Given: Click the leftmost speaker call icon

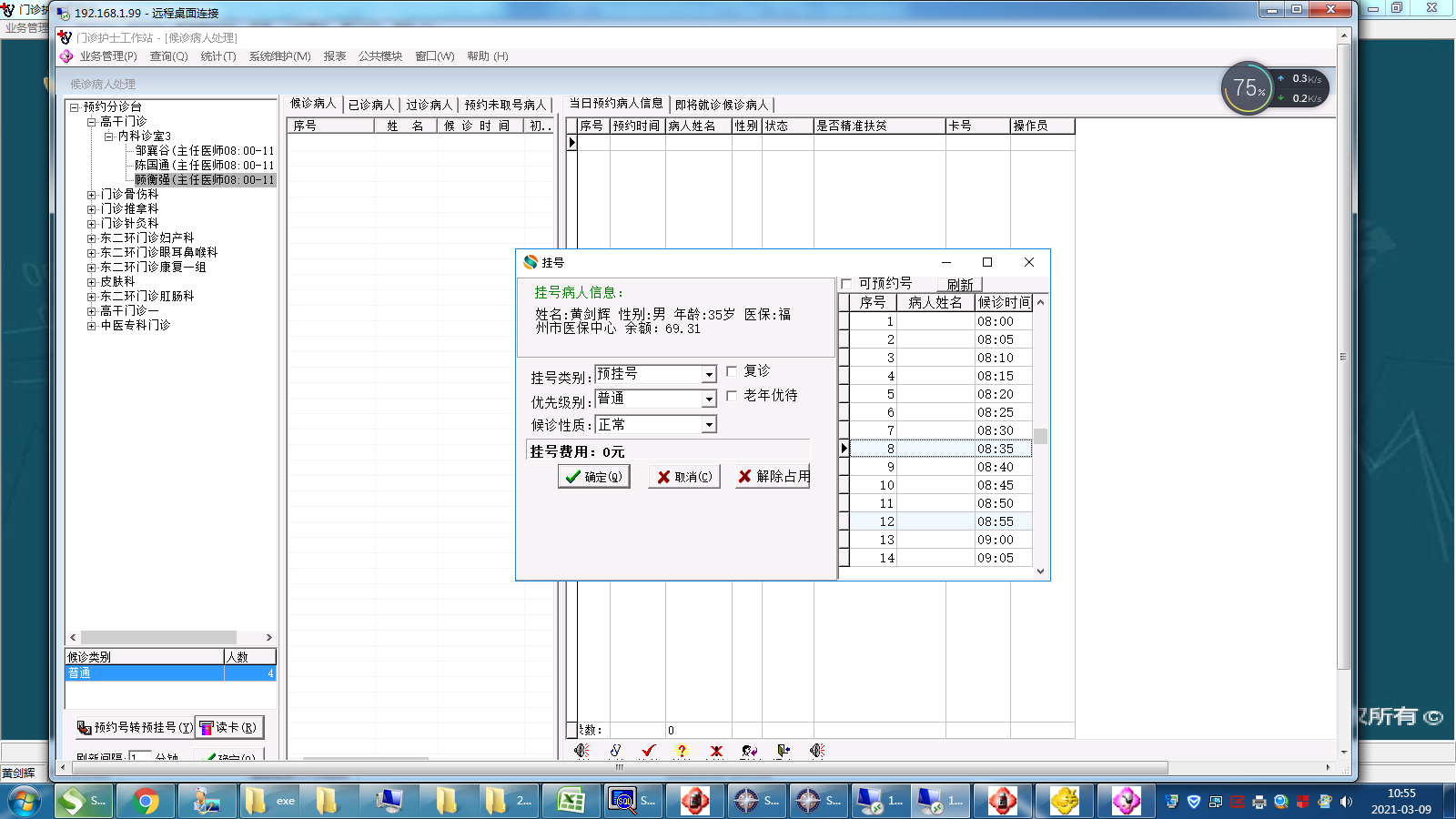Looking at the screenshot, I should [x=581, y=751].
